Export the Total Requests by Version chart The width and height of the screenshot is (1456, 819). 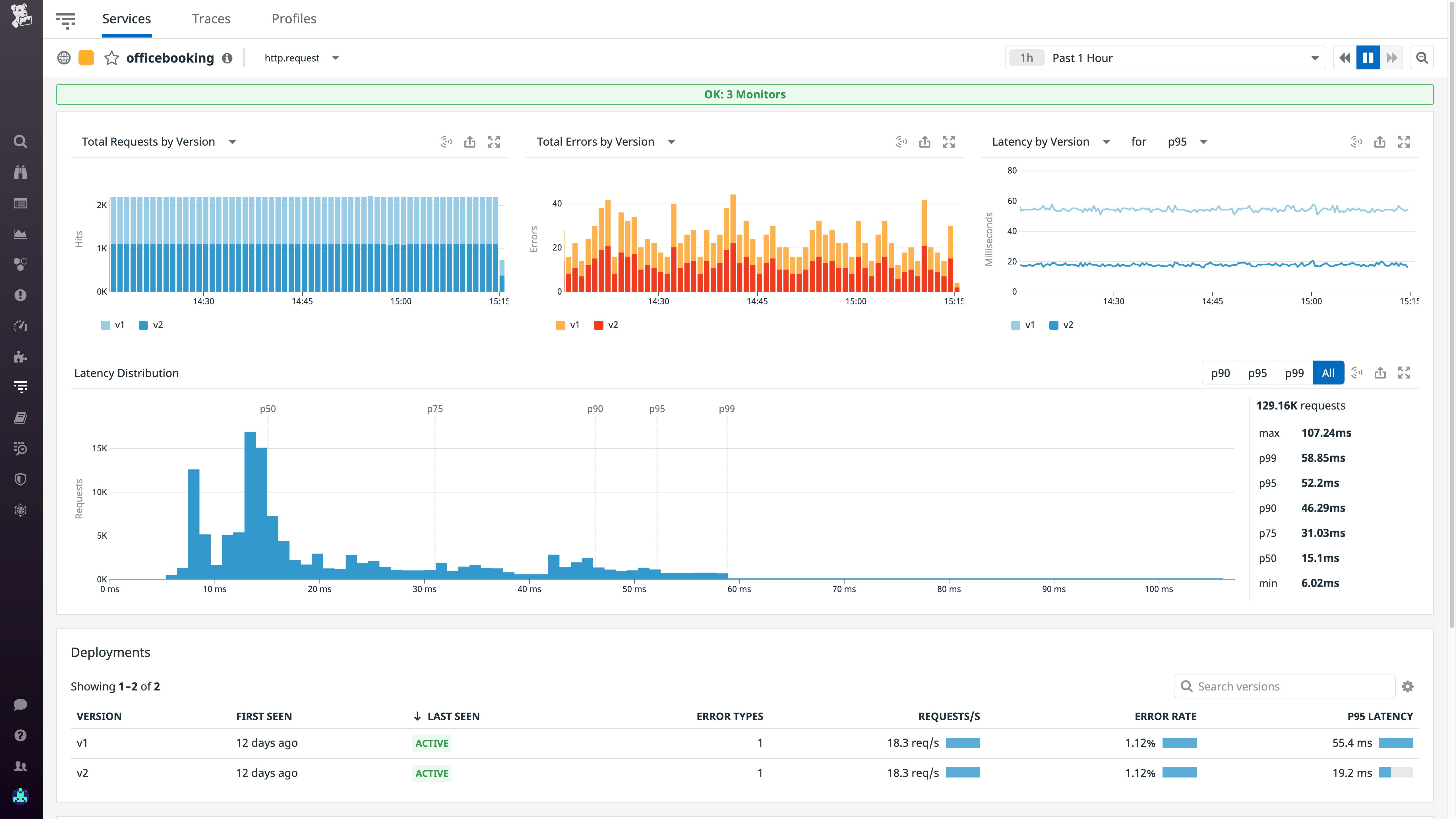(x=469, y=141)
